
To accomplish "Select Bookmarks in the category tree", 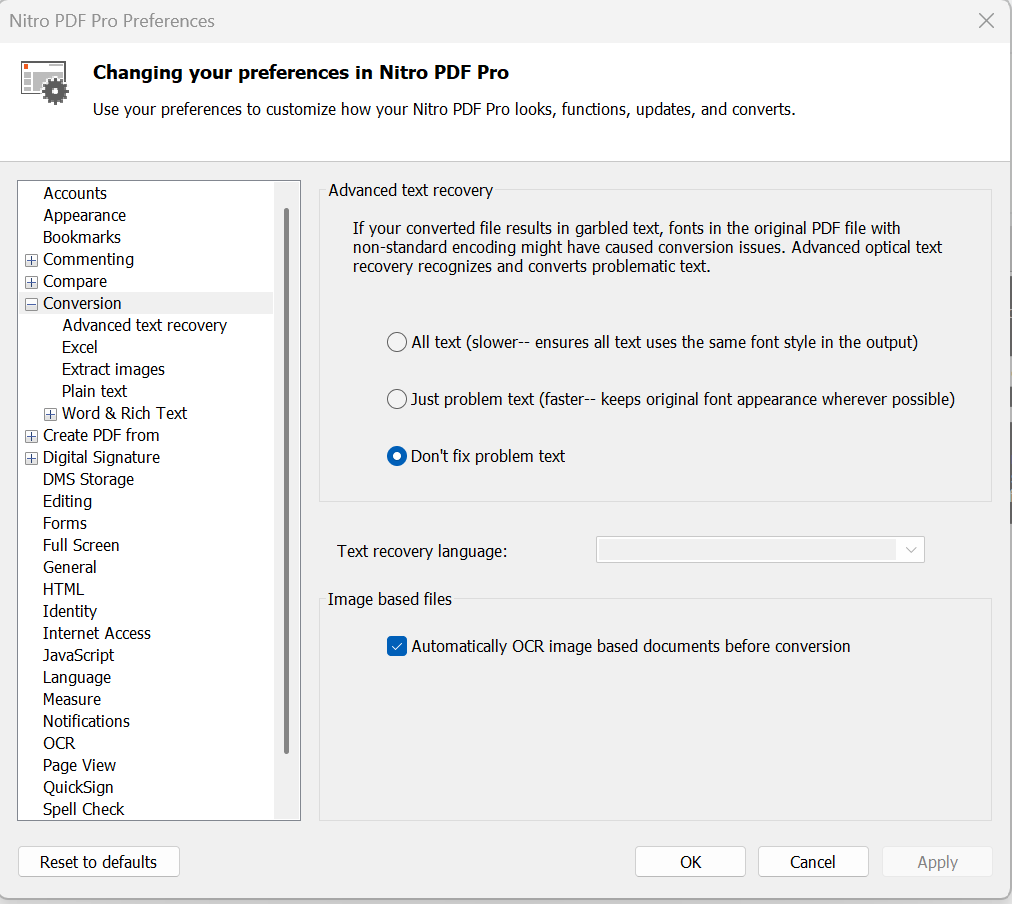I will [82, 237].
